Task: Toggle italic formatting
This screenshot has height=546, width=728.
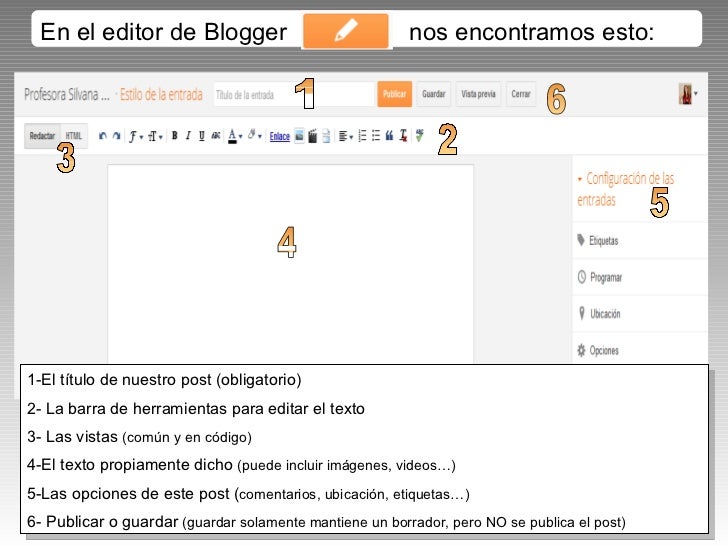Action: coord(188,136)
